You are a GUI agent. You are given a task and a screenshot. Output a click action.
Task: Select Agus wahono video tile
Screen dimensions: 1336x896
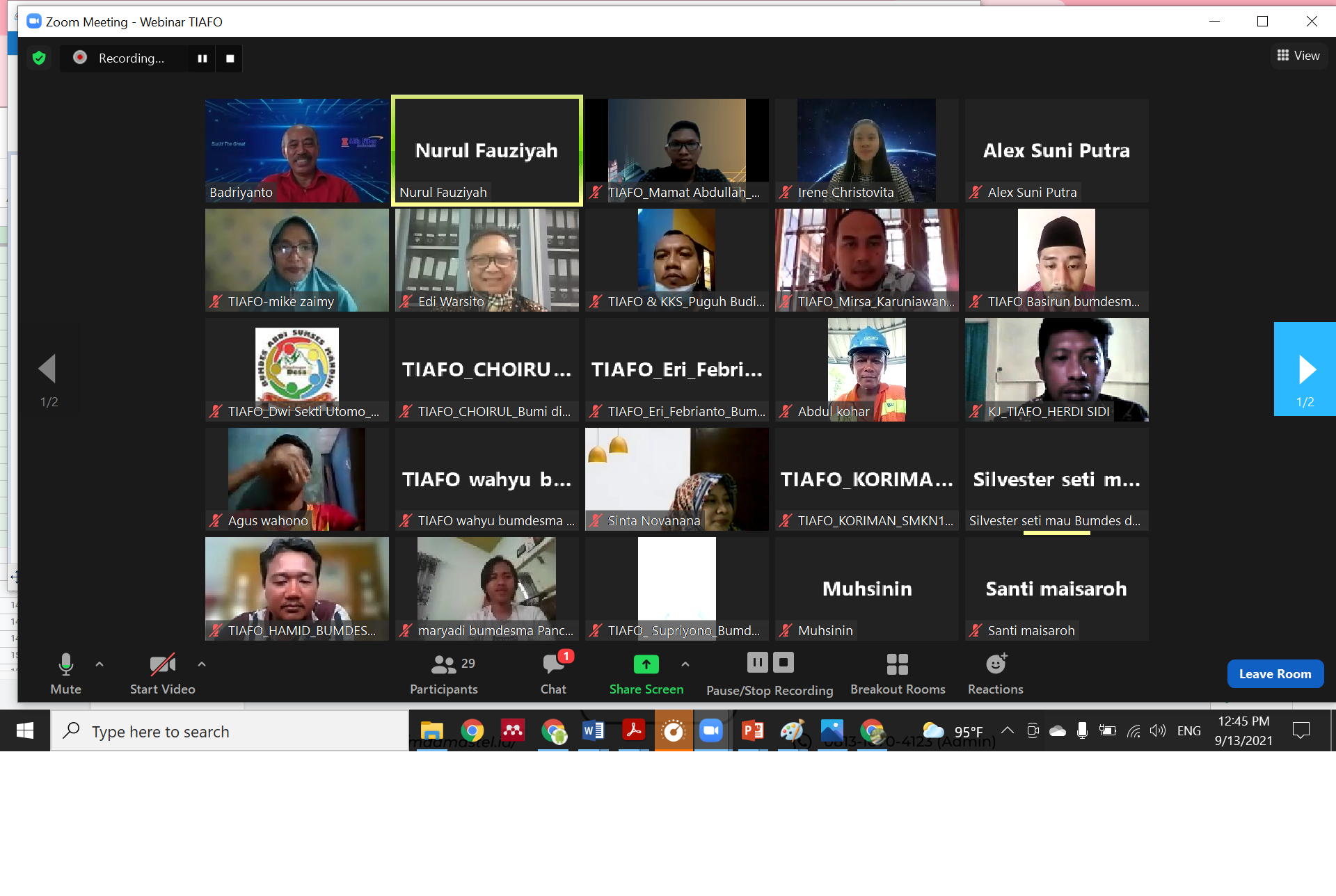click(297, 479)
